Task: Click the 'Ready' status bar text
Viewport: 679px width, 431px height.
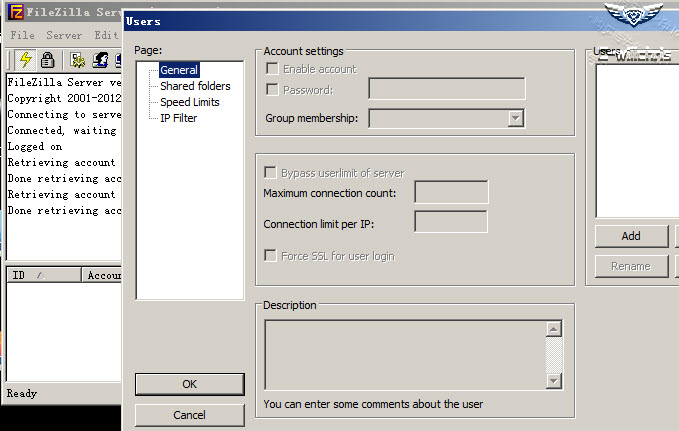Action: coord(22,393)
